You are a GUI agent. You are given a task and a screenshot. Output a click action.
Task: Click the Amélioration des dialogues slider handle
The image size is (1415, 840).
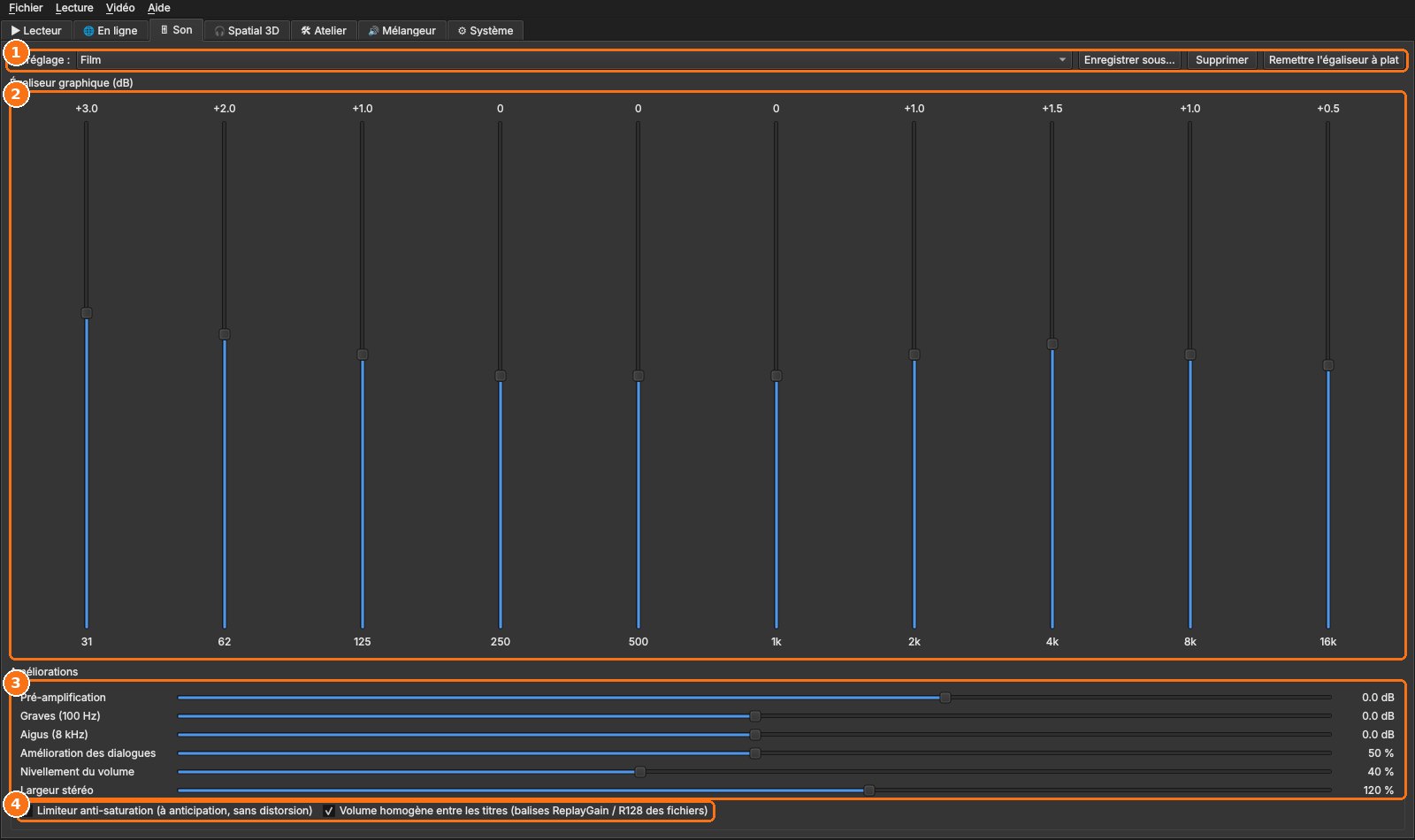coord(755,753)
